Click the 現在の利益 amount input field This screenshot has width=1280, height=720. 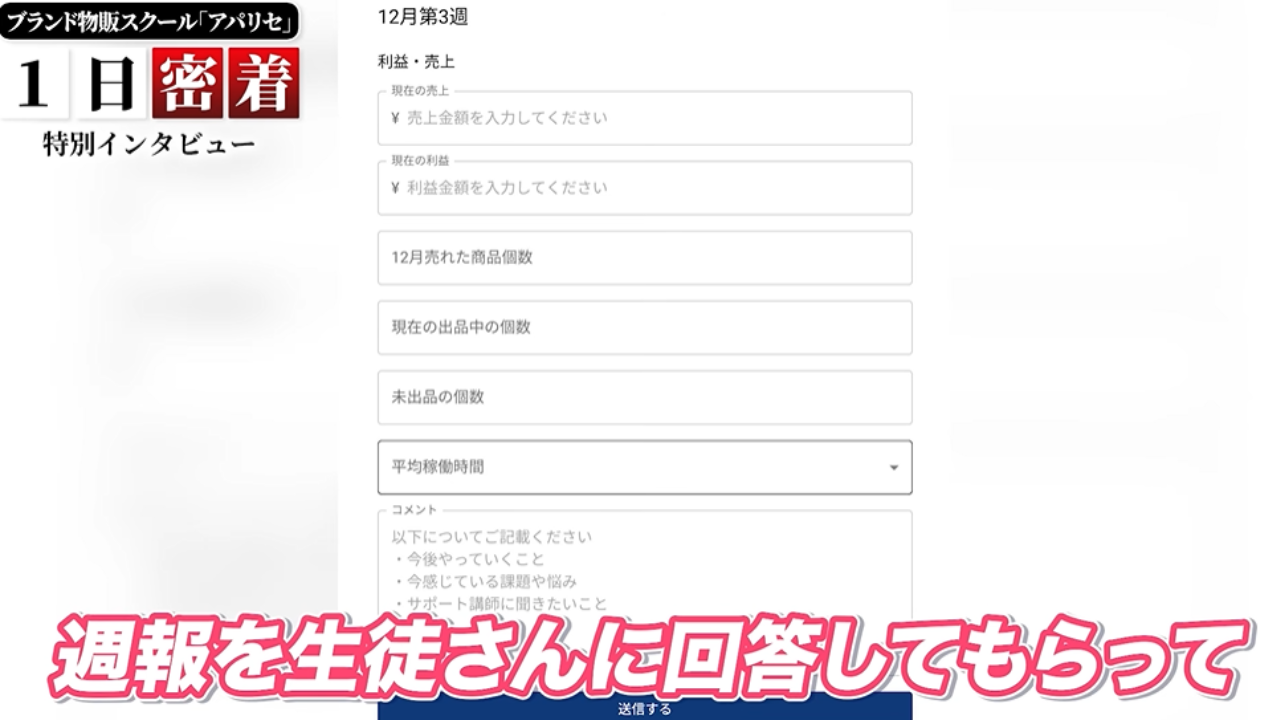pyautogui.click(x=645, y=188)
